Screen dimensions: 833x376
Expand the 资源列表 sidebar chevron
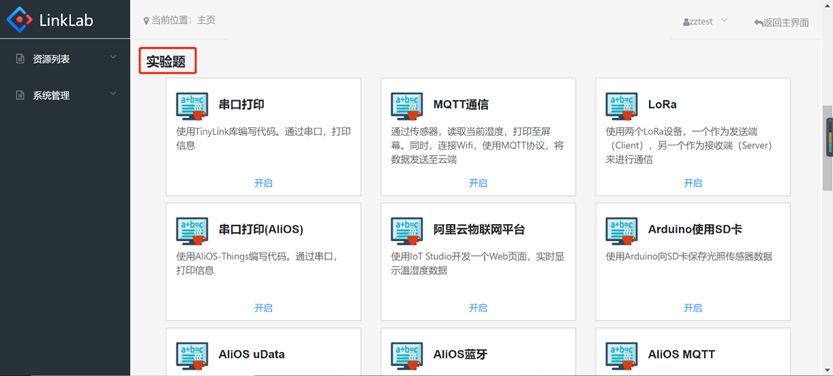(x=113, y=57)
